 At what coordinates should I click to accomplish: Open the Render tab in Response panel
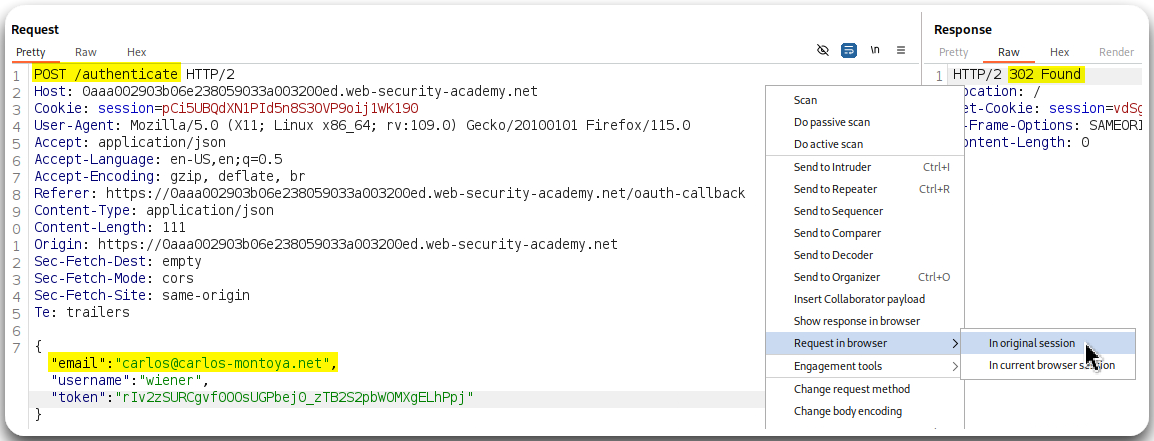[1116, 52]
